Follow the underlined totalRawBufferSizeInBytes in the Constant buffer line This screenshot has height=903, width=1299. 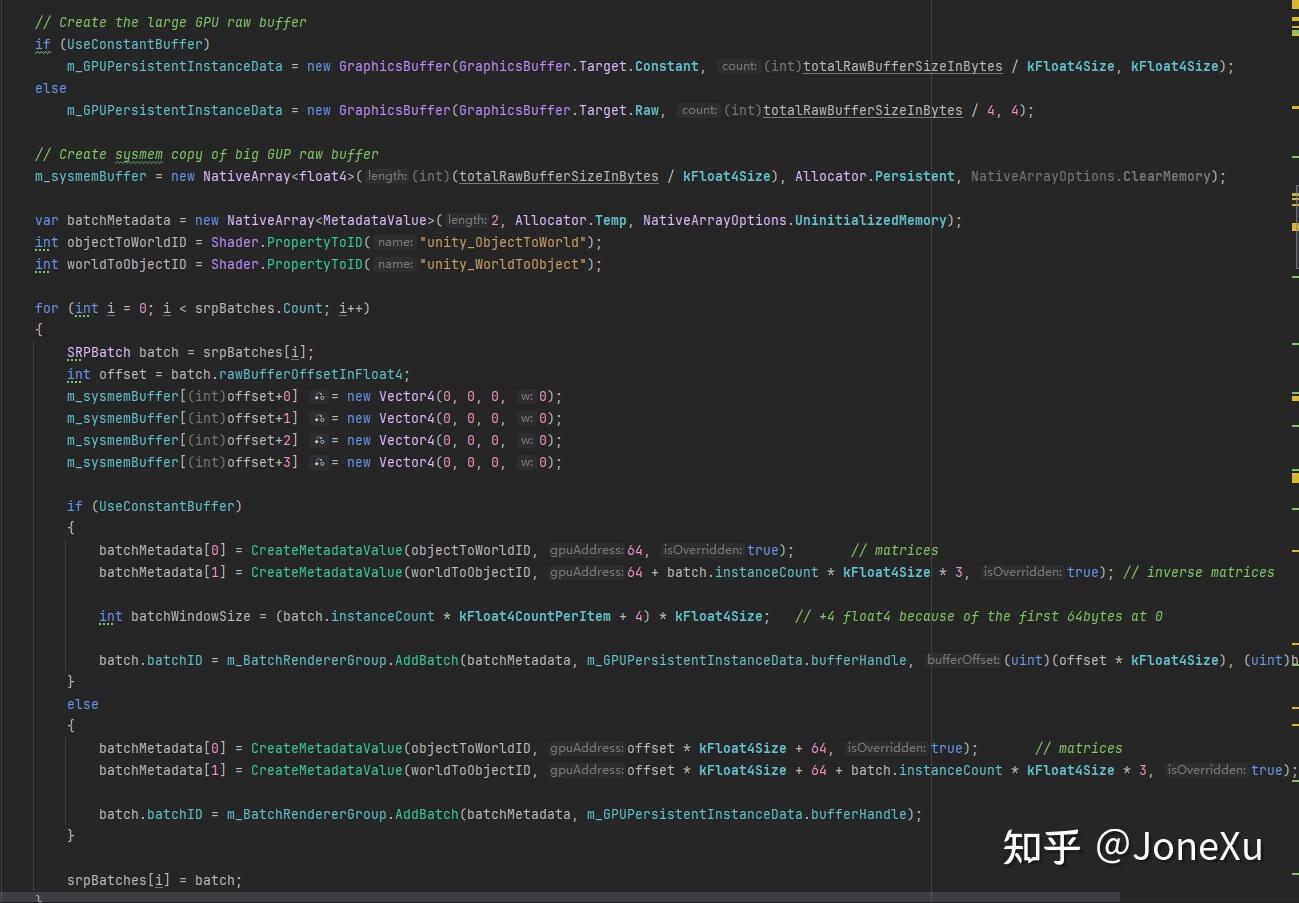[900, 66]
